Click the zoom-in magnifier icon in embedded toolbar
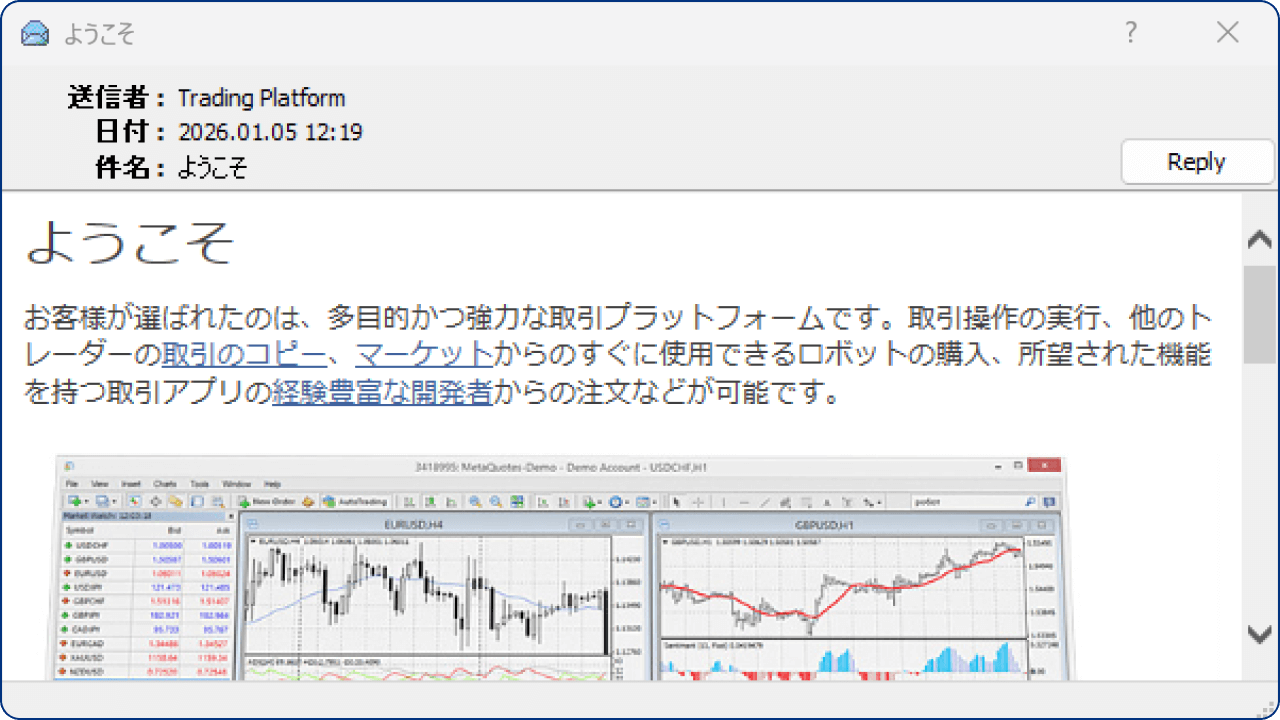 (x=475, y=501)
